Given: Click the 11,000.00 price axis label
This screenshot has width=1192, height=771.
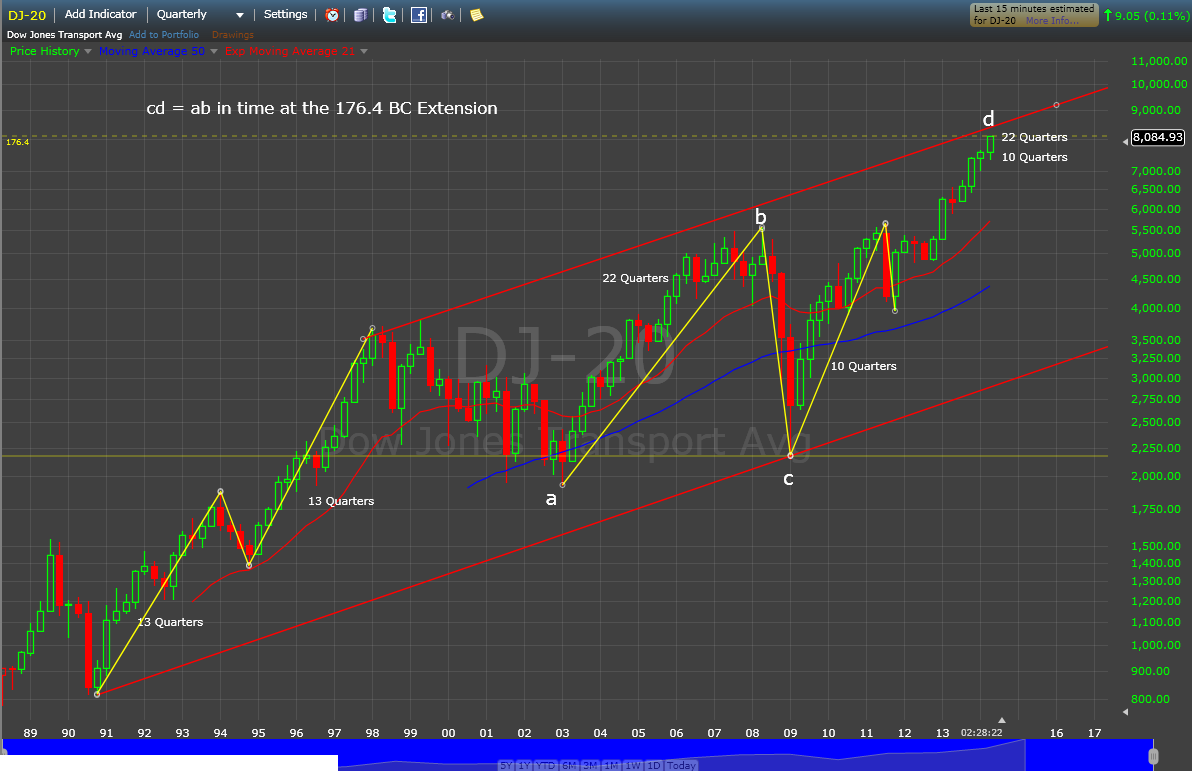Looking at the screenshot, I should coord(1159,62).
